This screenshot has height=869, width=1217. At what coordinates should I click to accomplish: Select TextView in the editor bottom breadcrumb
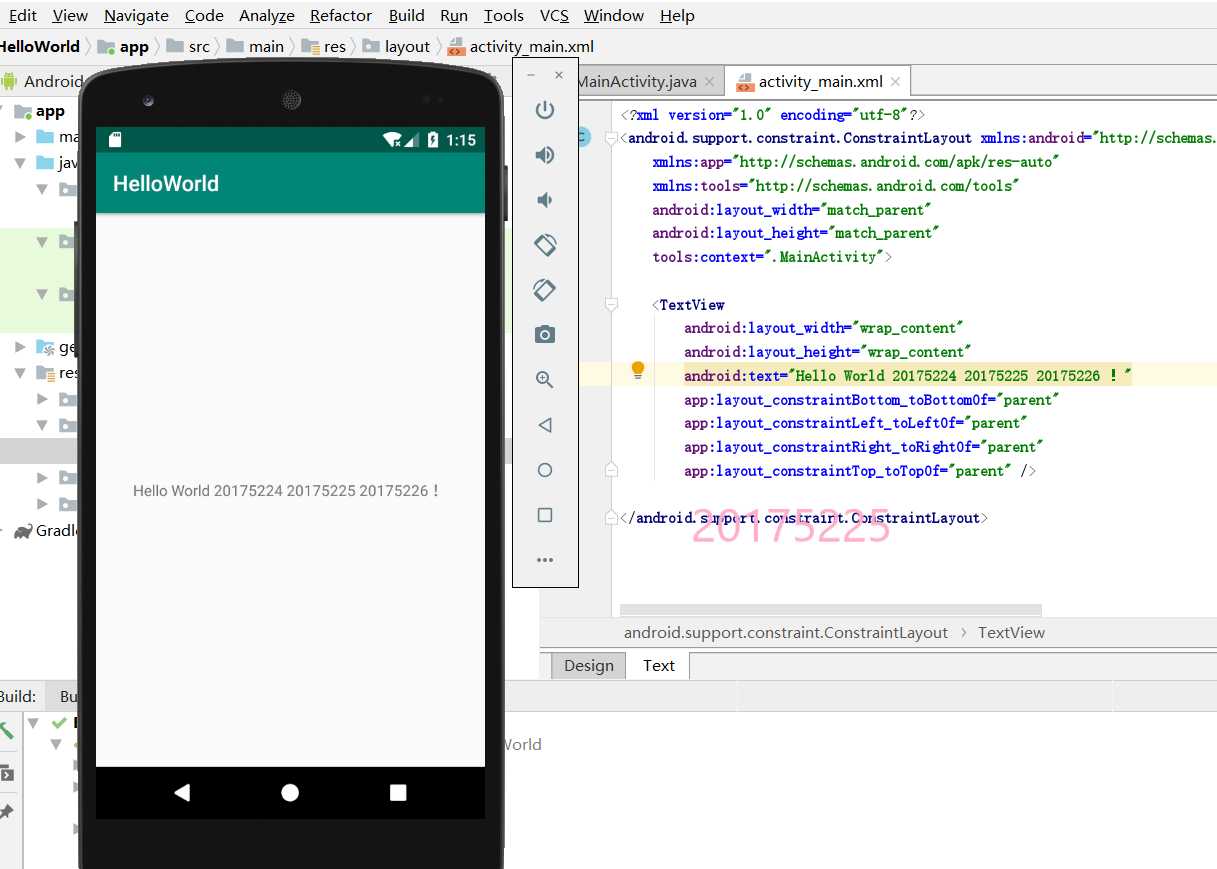1011,633
